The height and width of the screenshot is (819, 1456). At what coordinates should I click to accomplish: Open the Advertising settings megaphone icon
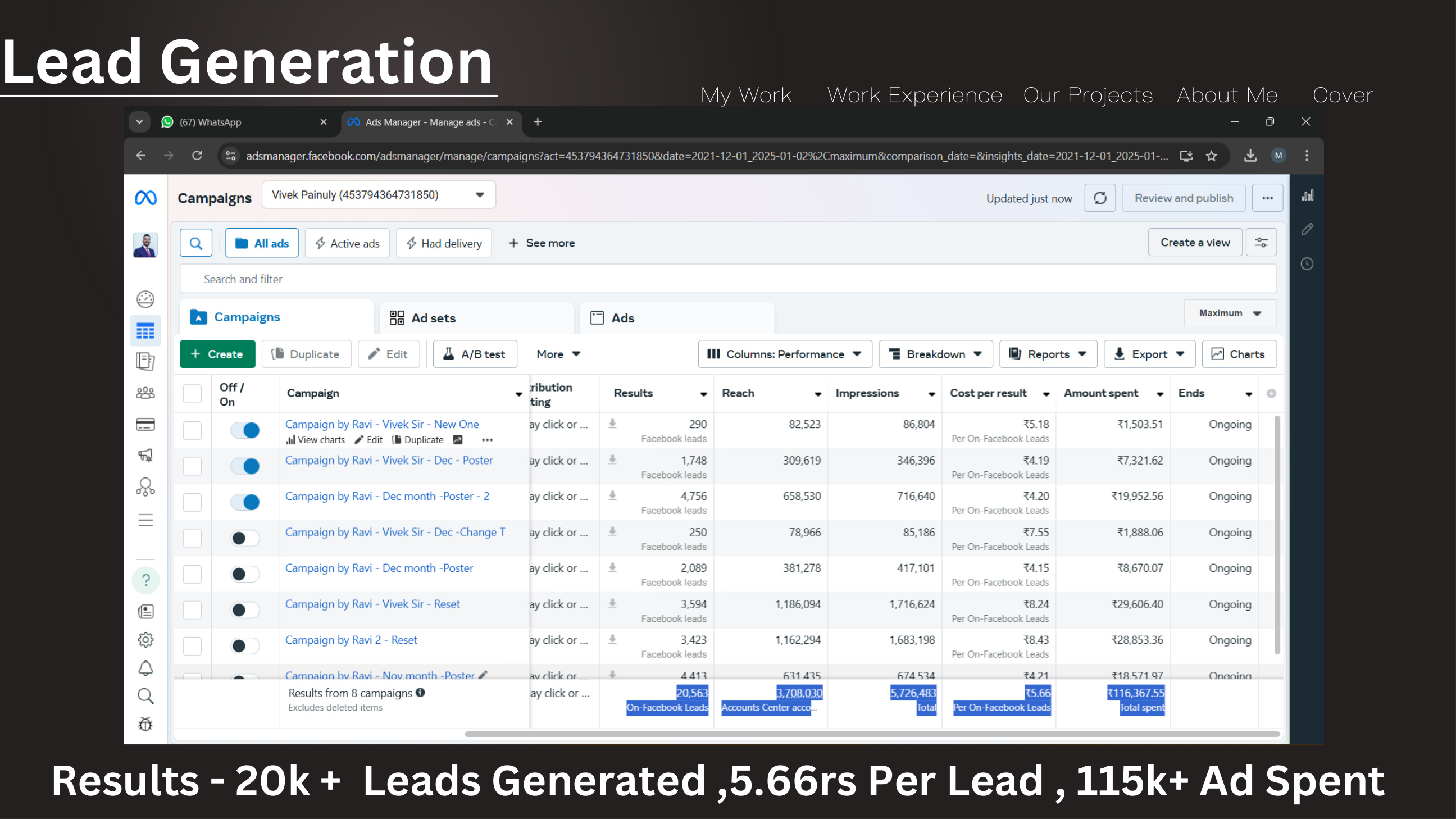145,455
